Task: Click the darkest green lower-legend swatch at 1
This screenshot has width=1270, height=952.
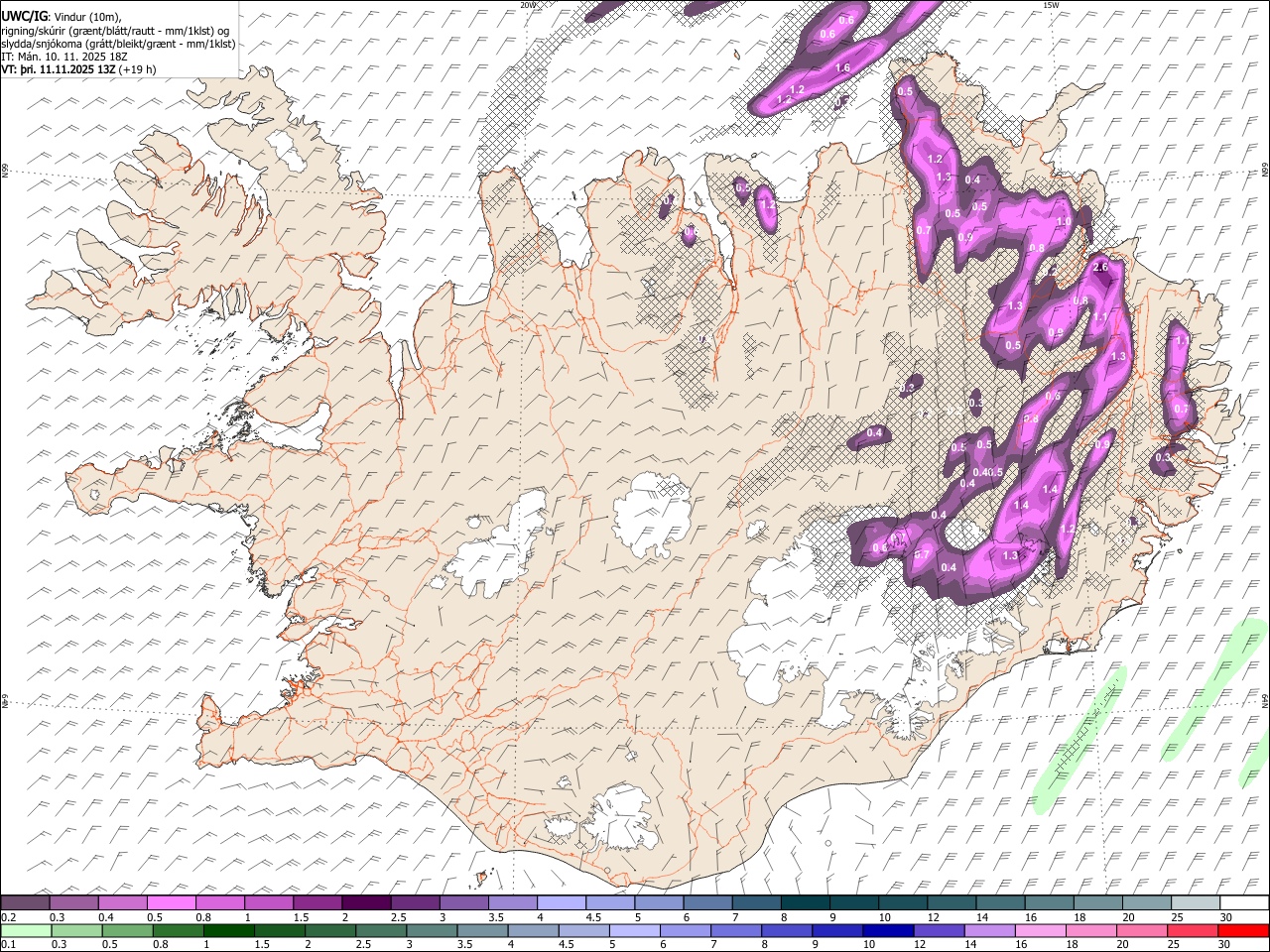Action: 230,930
